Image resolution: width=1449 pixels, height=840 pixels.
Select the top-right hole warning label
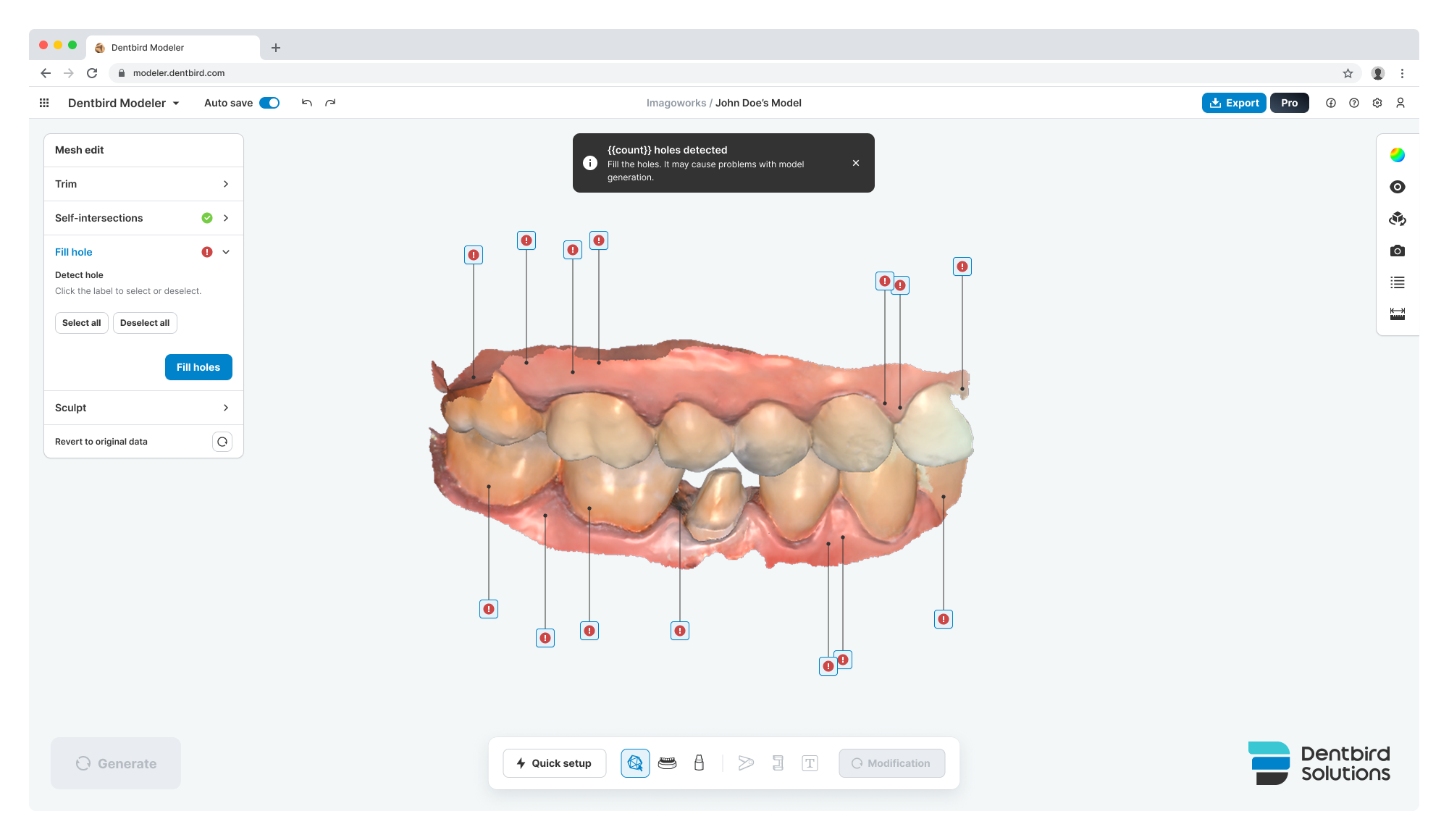(x=962, y=266)
